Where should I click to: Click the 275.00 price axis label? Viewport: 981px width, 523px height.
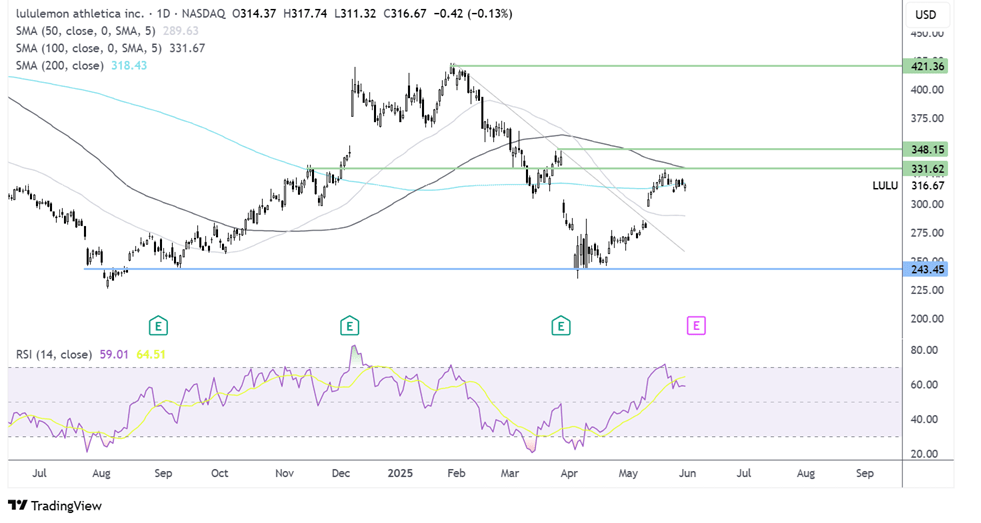pyautogui.click(x=927, y=233)
